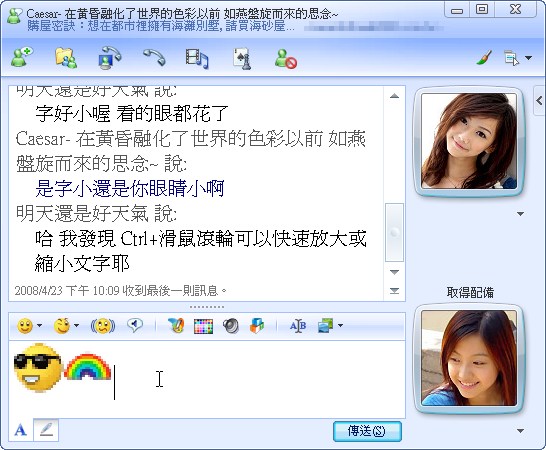The image size is (546, 450).
Task: Change the window color scheme with paintbrush
Action: [x=484, y=58]
